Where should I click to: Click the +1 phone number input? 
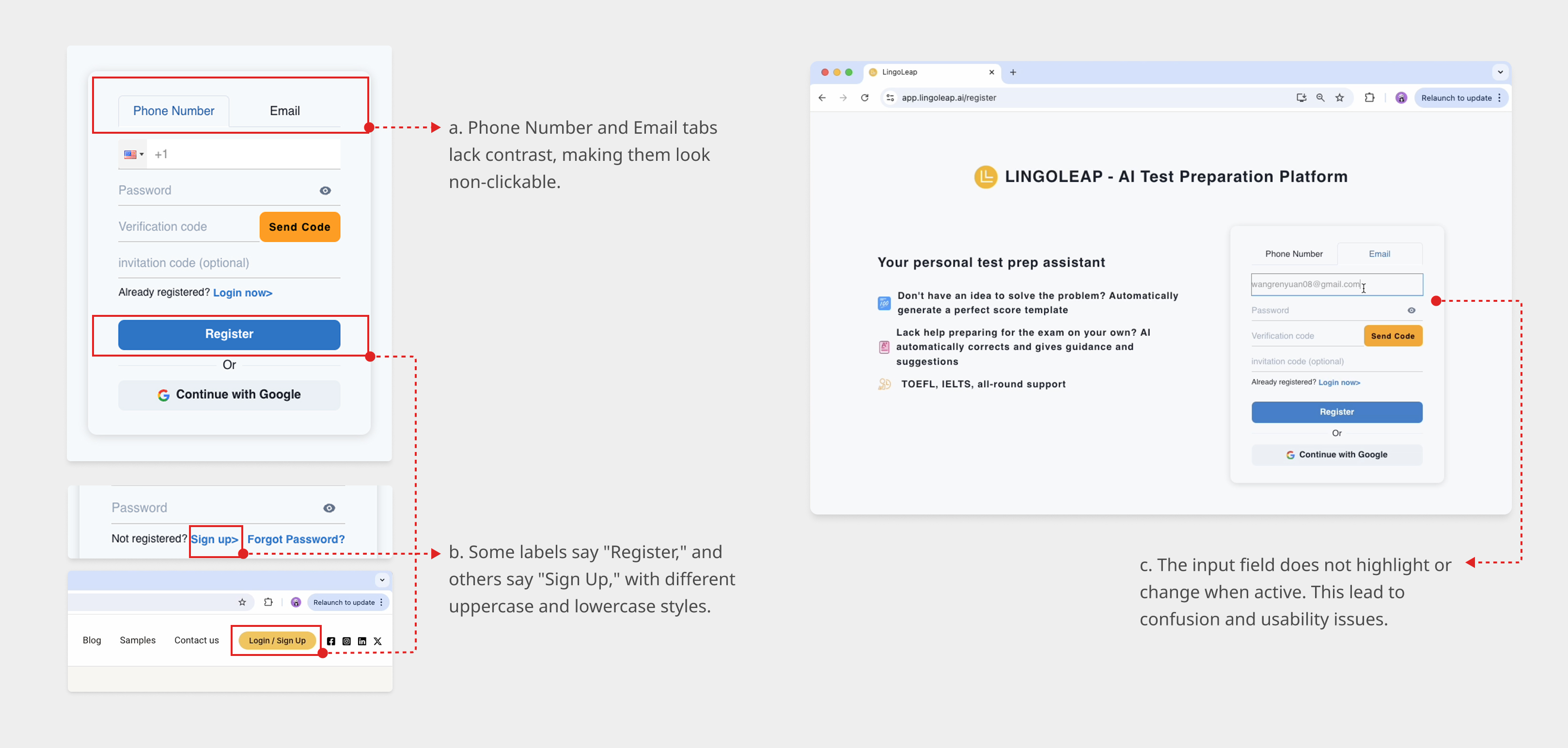[243, 155]
